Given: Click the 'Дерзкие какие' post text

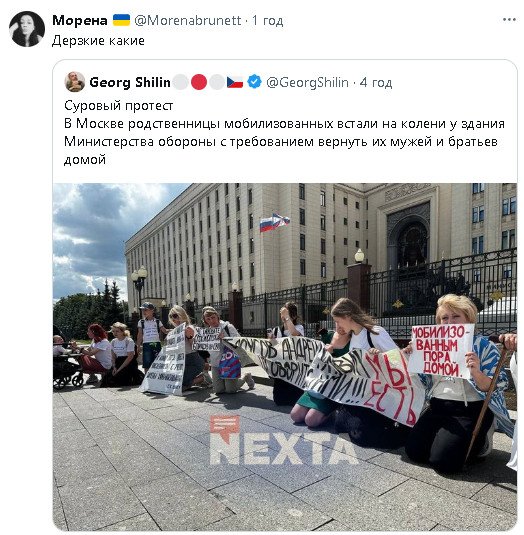Looking at the screenshot, I should [x=98, y=41].
